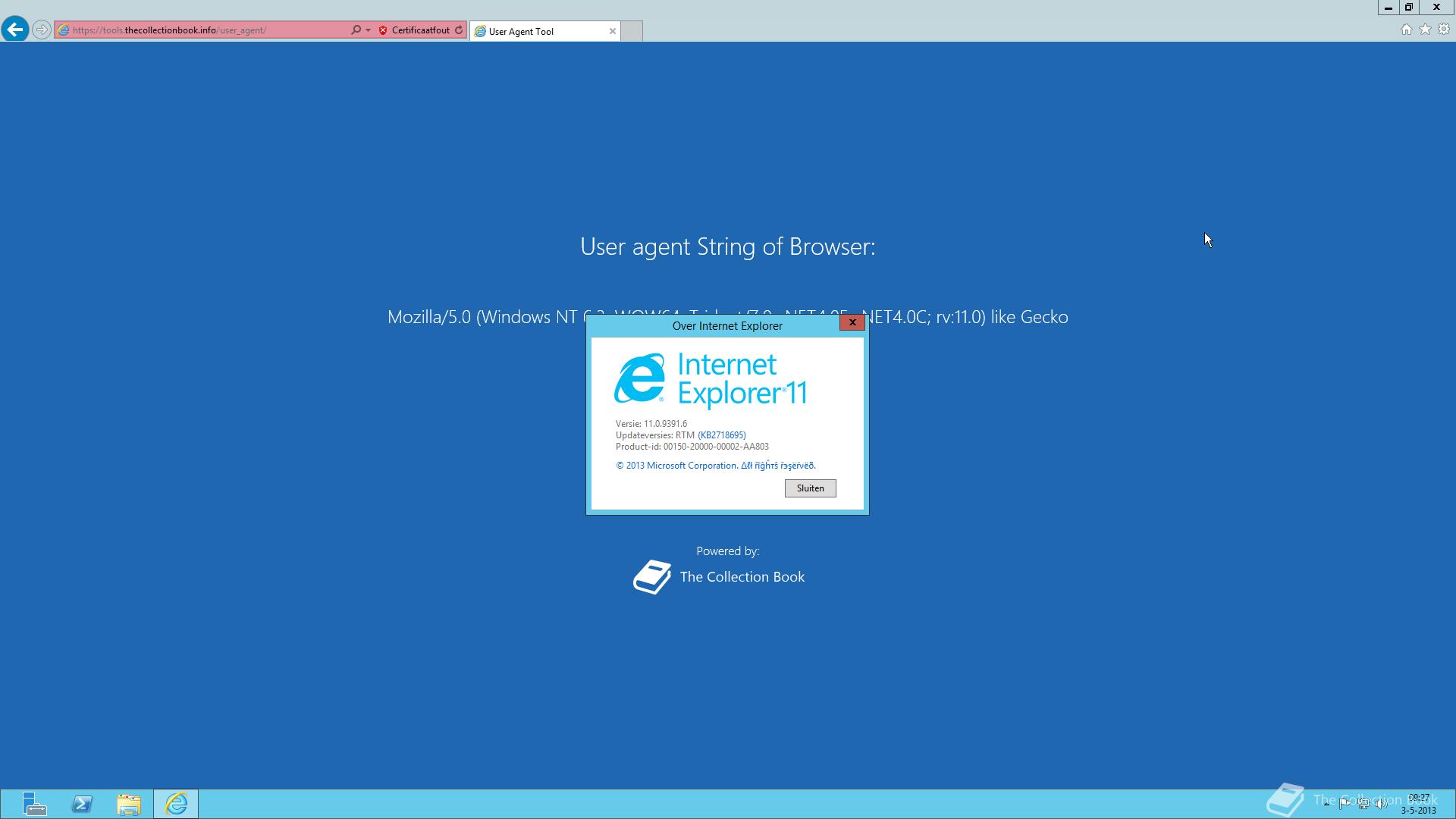The height and width of the screenshot is (819, 1456).
Task: Open a new blank tab
Action: 632,31
